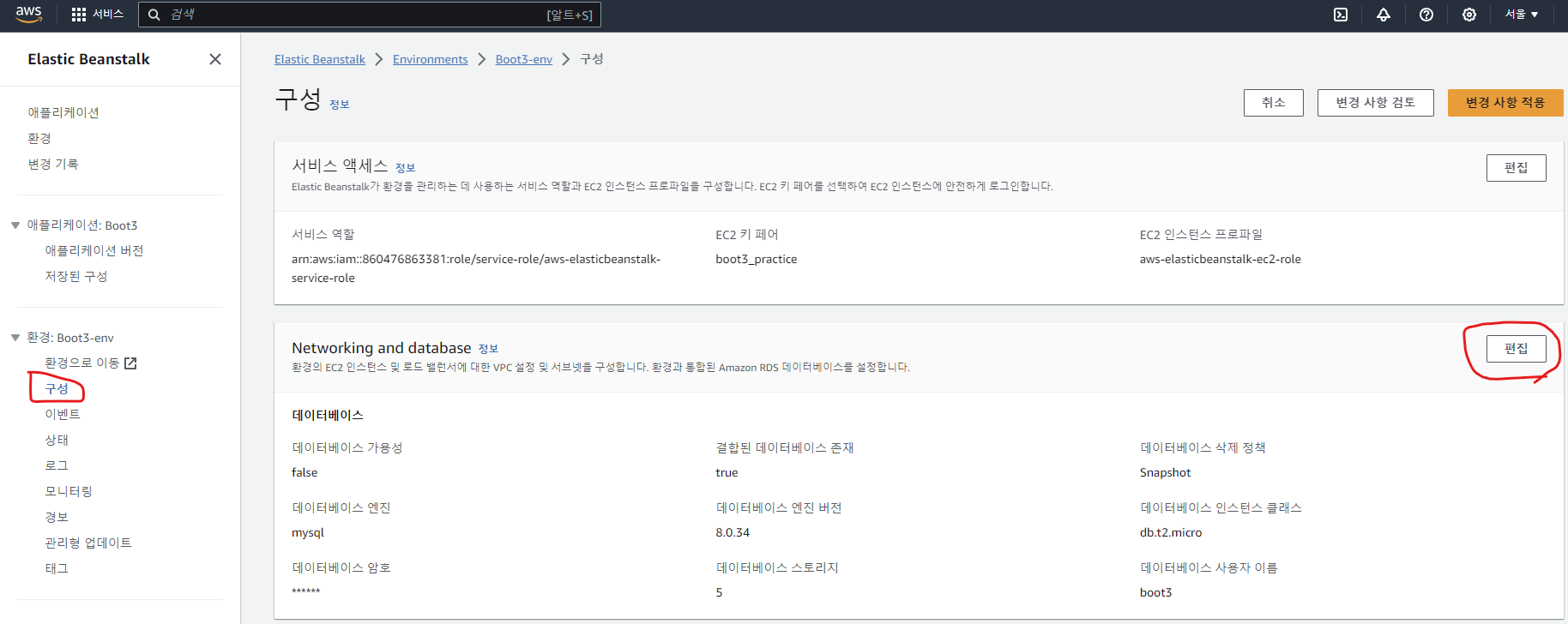Go to Environments breadcrumb link
Viewport: 1568px width, 624px height.
(431, 59)
